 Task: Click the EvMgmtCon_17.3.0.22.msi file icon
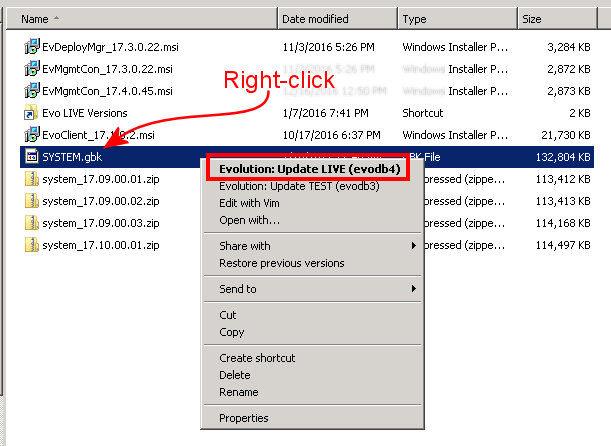pos(31,69)
